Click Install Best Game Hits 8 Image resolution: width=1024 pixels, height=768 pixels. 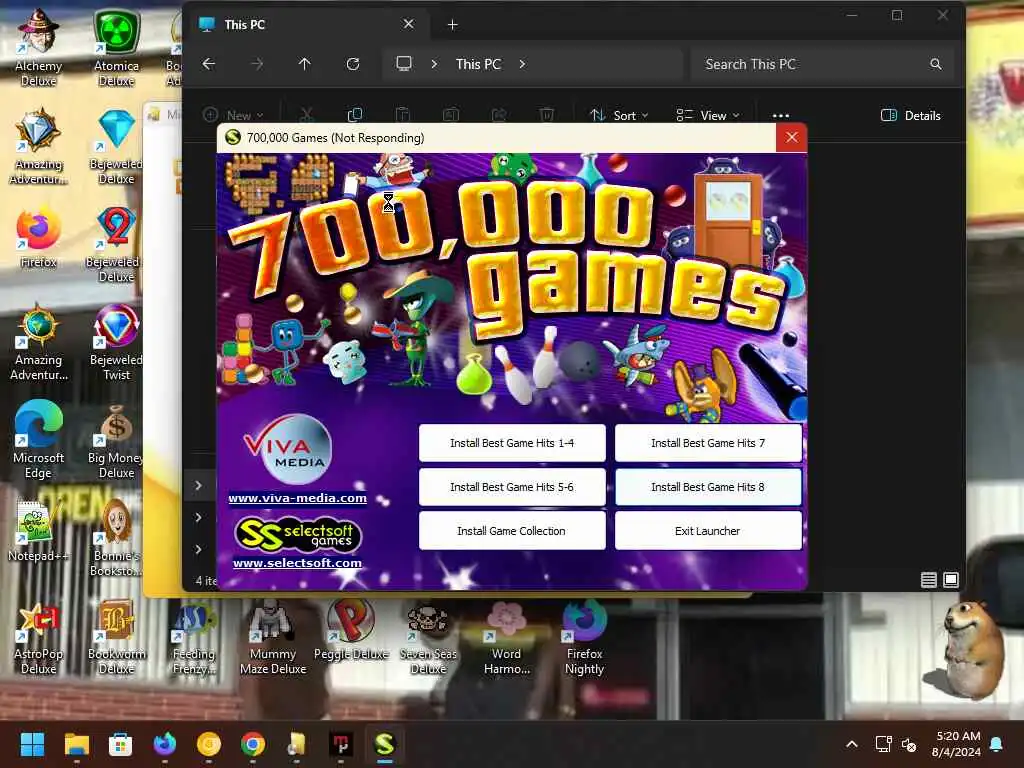(708, 487)
